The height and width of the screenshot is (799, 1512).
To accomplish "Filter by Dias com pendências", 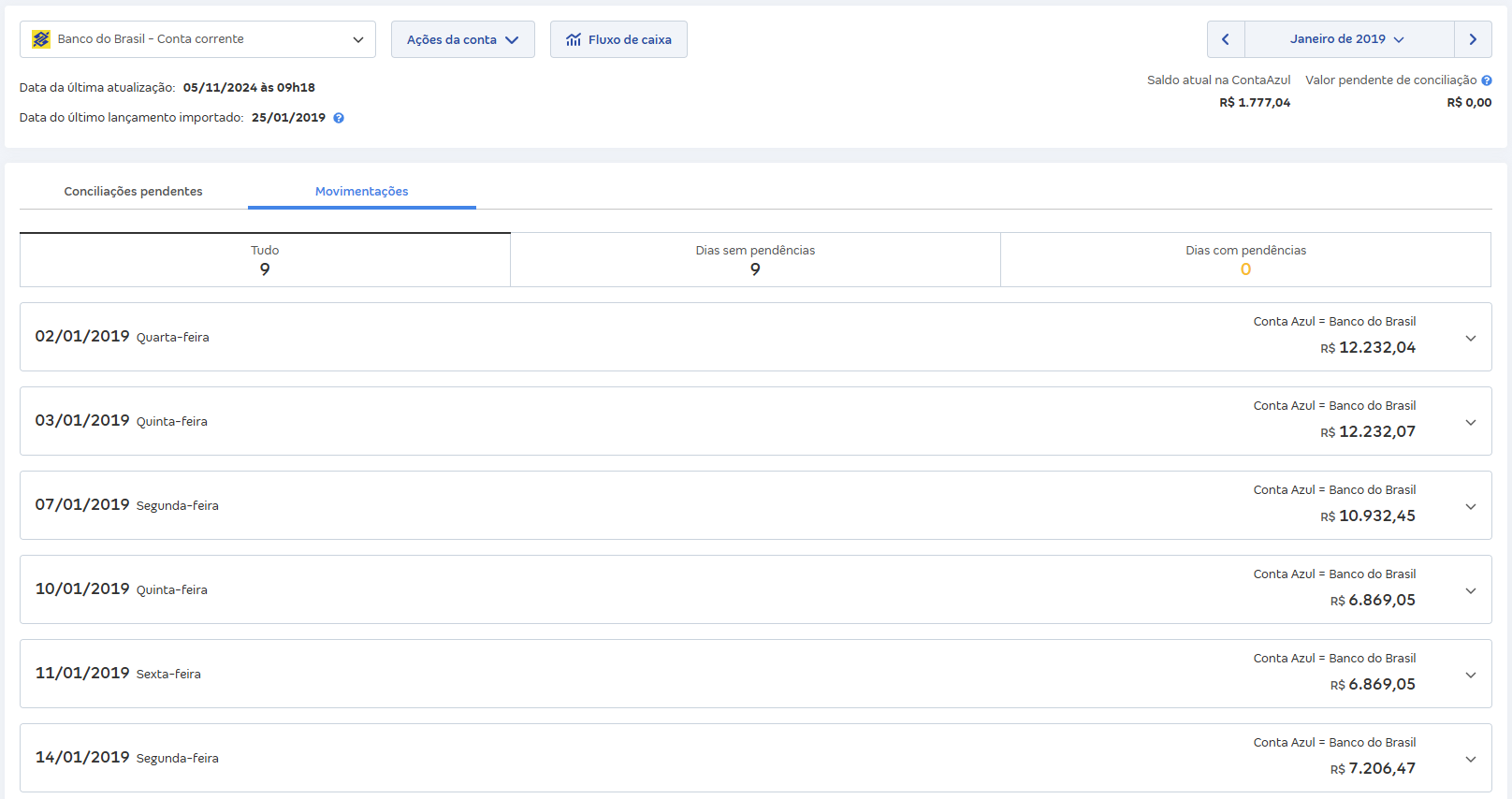I will (x=1245, y=260).
